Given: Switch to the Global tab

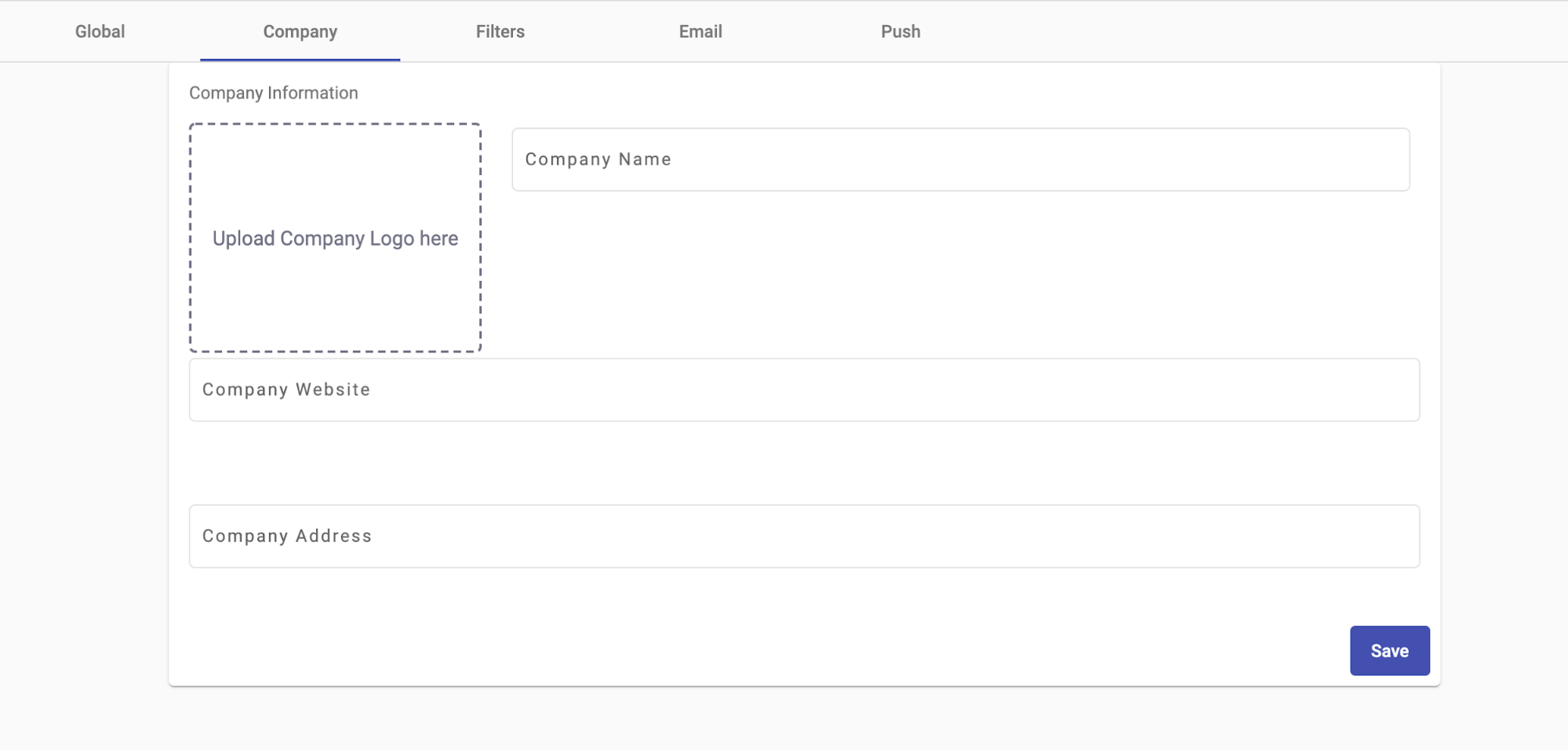Looking at the screenshot, I should pos(100,31).
